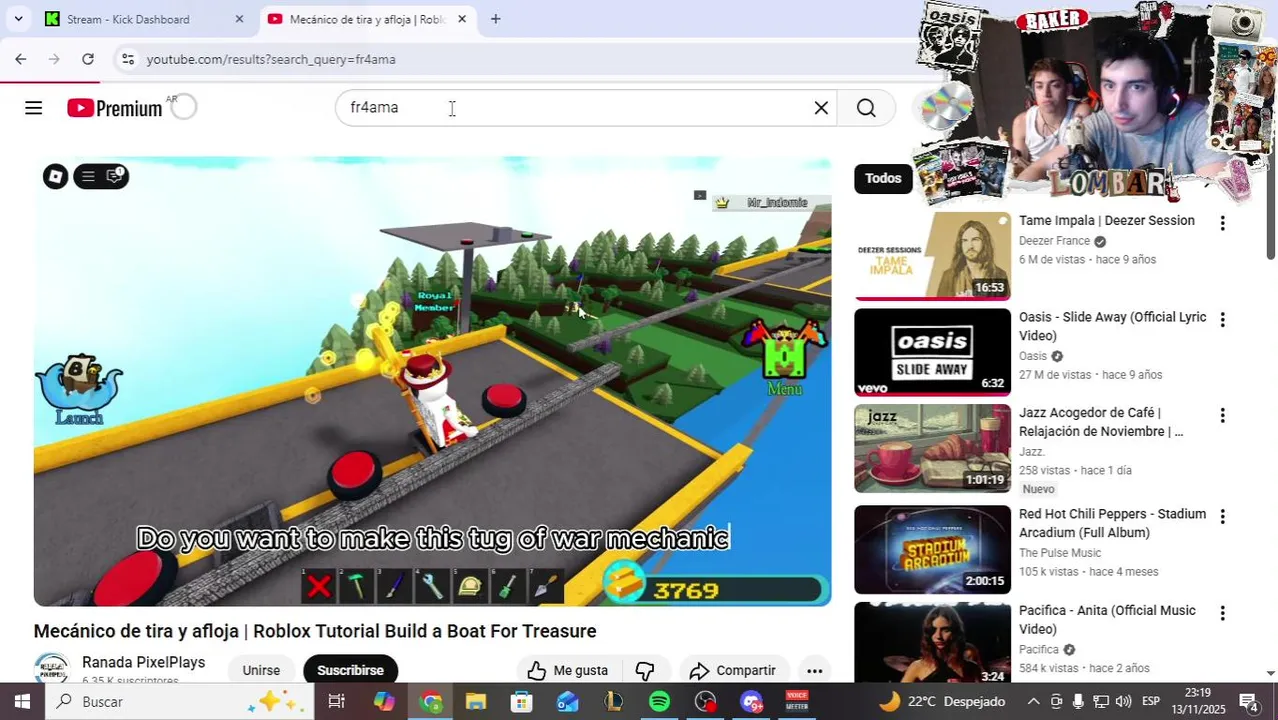Open the tab search dropdown arrow
The width and height of the screenshot is (1278, 720).
(x=18, y=19)
